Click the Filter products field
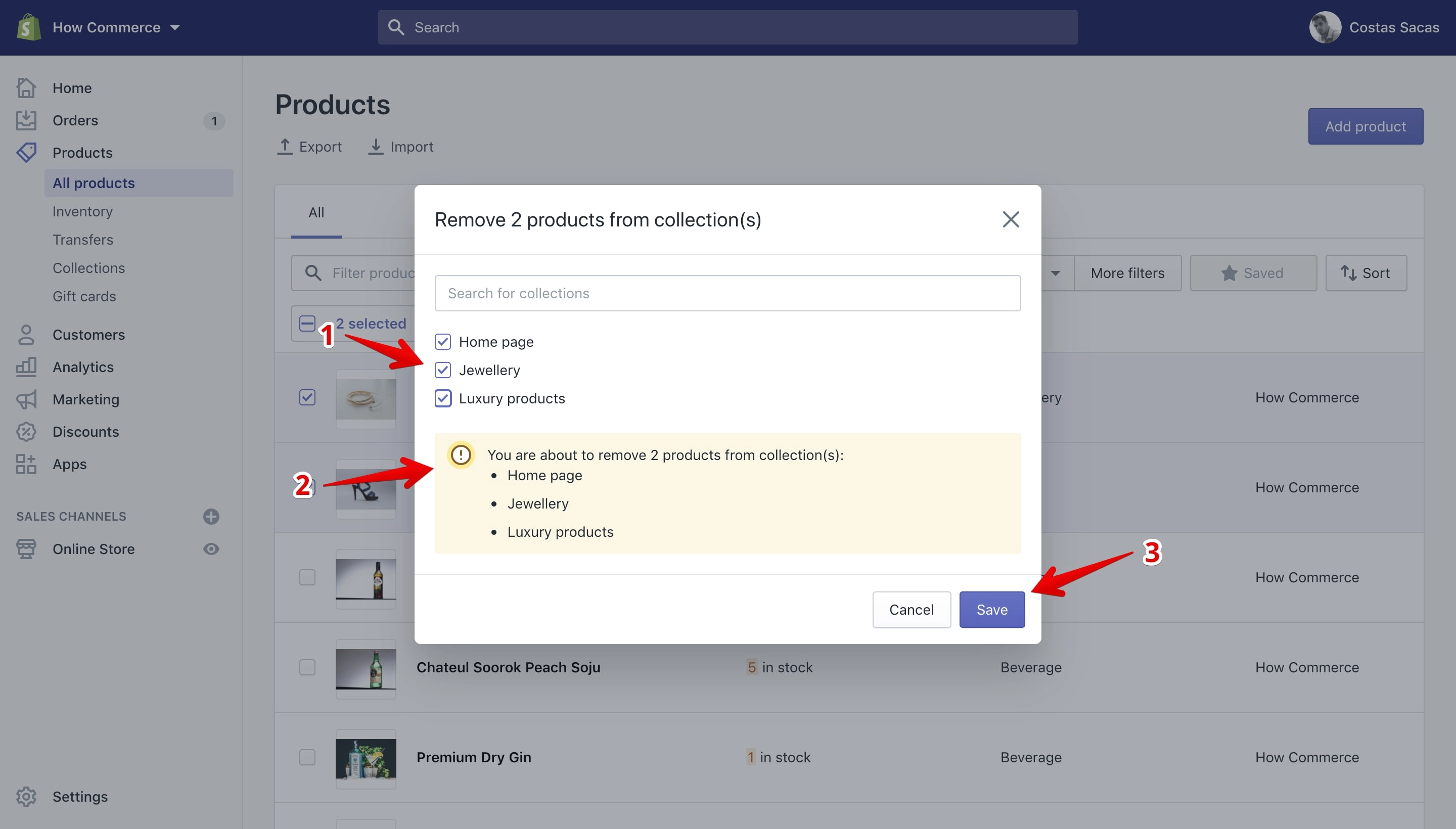Viewport: 1456px width, 829px height. tap(353, 273)
